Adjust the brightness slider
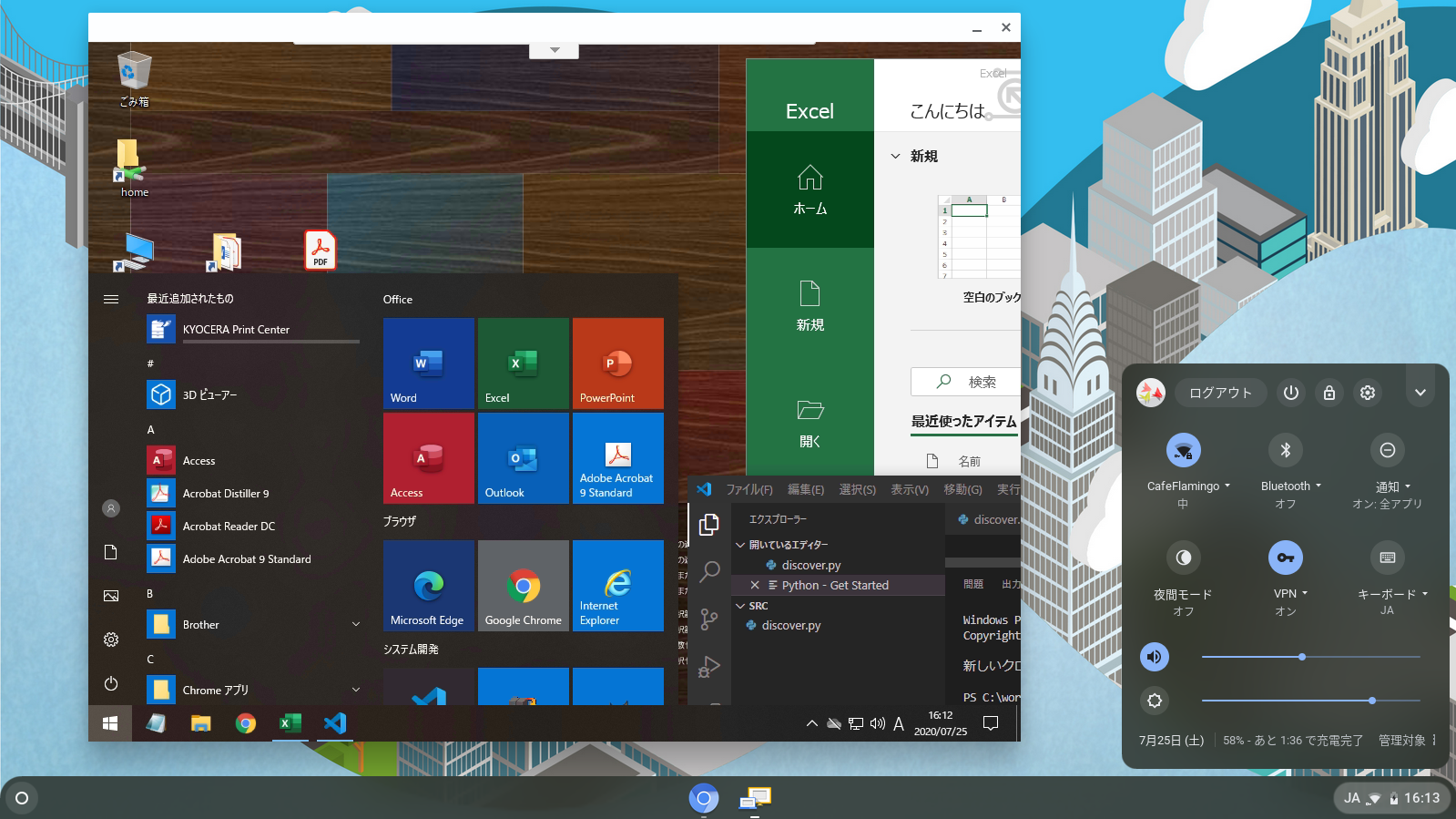The width and height of the screenshot is (1456, 819). tap(1310, 701)
